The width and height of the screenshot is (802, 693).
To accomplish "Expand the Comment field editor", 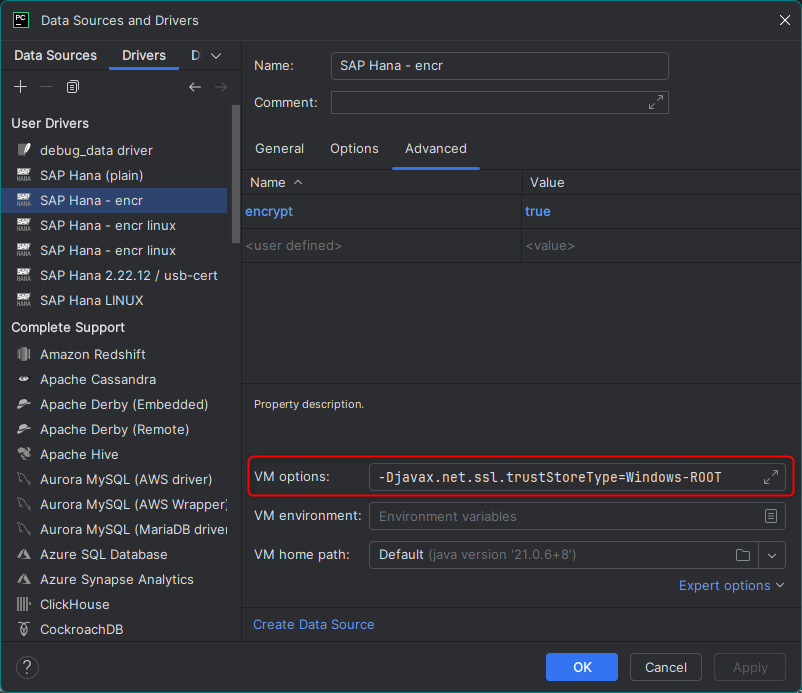I will tap(656, 102).
